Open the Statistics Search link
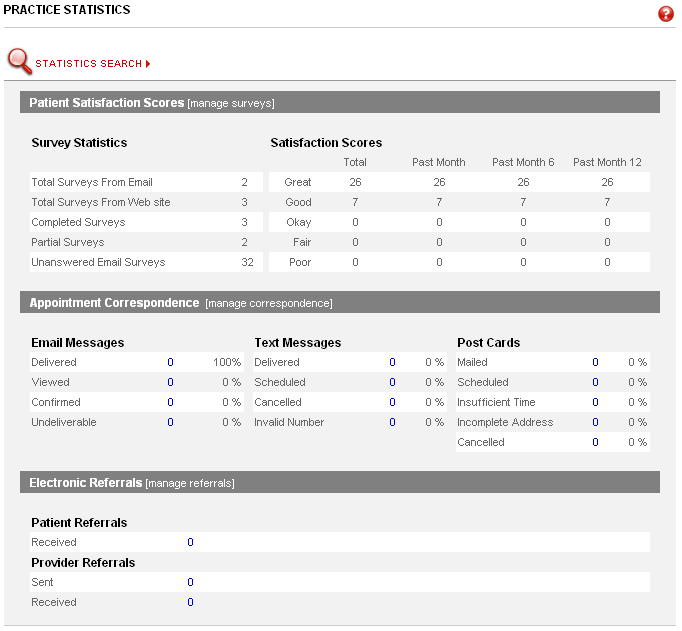The width and height of the screenshot is (682, 631). [x=88, y=64]
